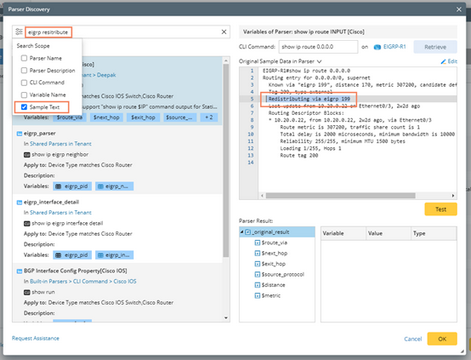Collapse the _original_result tree node
The width and height of the screenshot is (471, 360).
coord(242,232)
